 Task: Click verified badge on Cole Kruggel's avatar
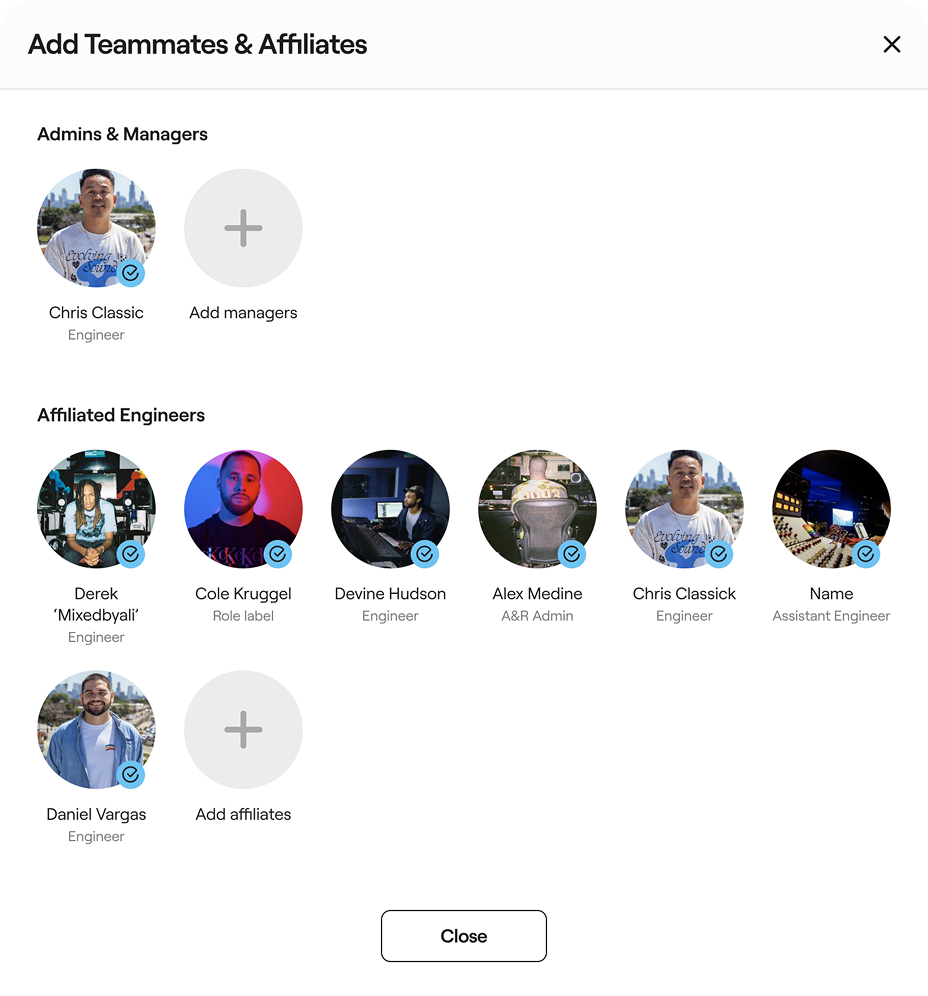(278, 554)
